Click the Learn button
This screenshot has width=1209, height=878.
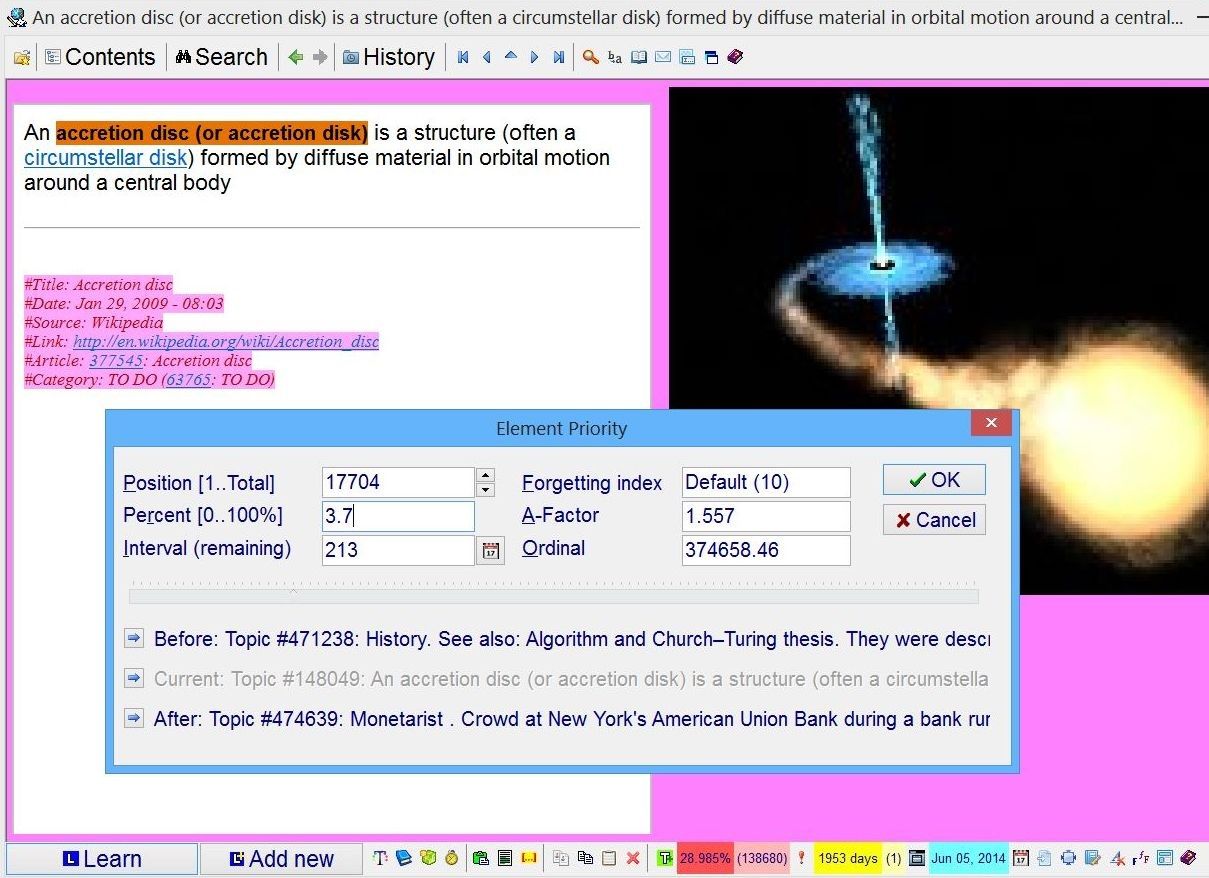pyautogui.click(x=101, y=859)
